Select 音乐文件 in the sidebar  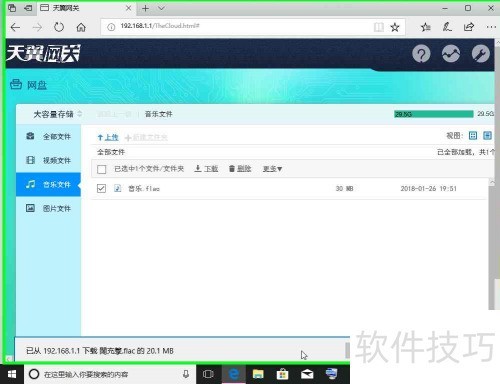pyautogui.click(x=48, y=184)
